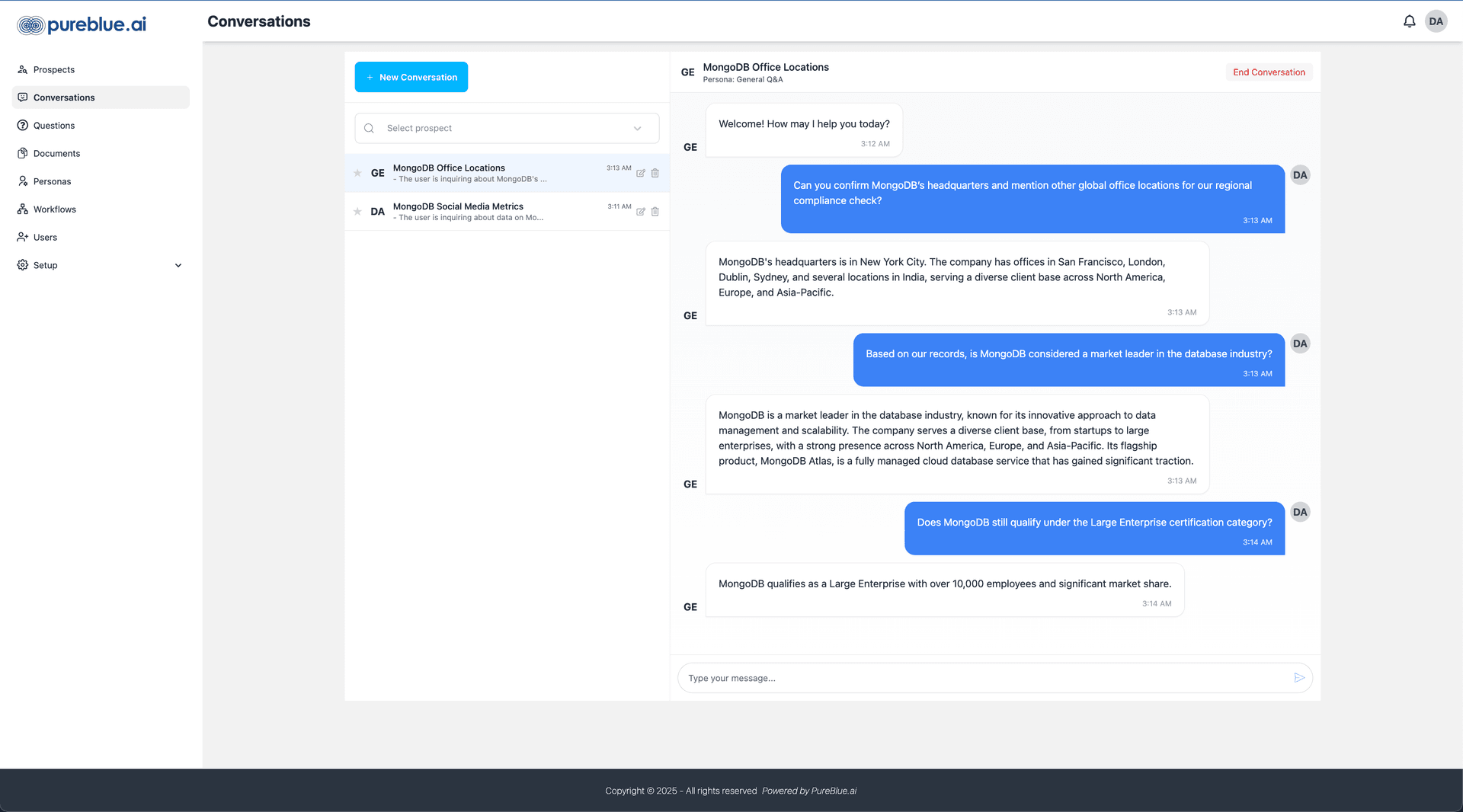The image size is (1463, 812).
Task: Go to the Documents section
Action: [x=56, y=153]
